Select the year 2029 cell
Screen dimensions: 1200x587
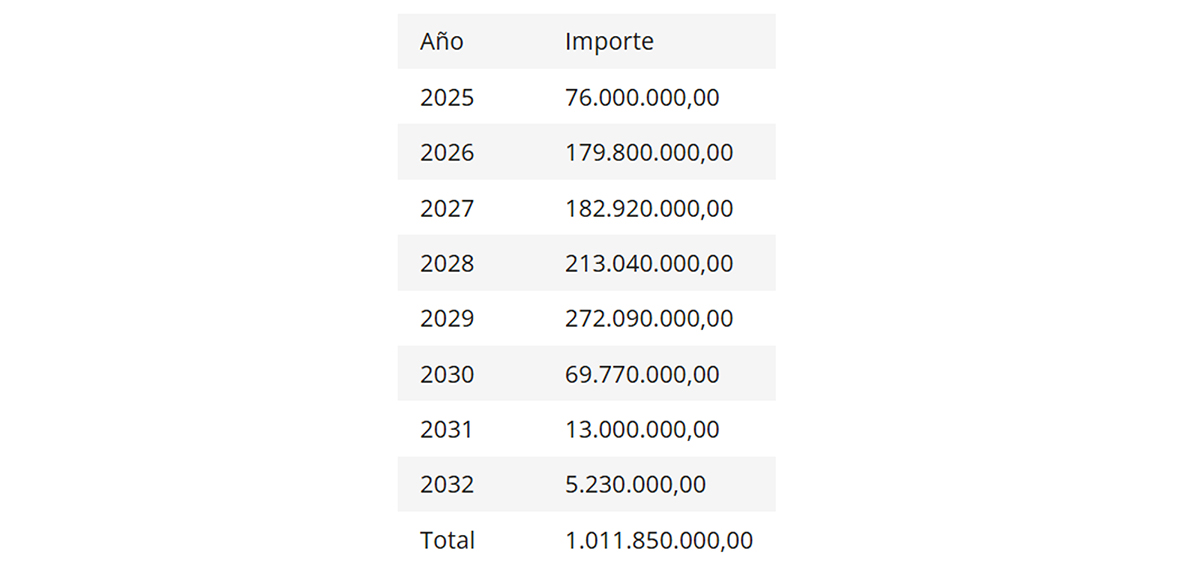(447, 319)
